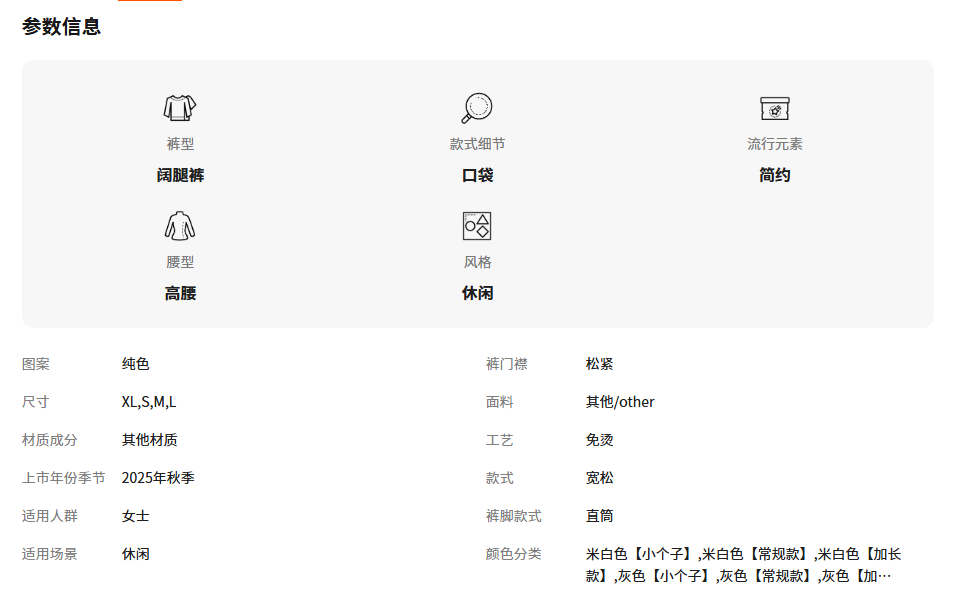Click the 休闲 style value under 风格
The height and width of the screenshot is (611, 953).
point(477,293)
